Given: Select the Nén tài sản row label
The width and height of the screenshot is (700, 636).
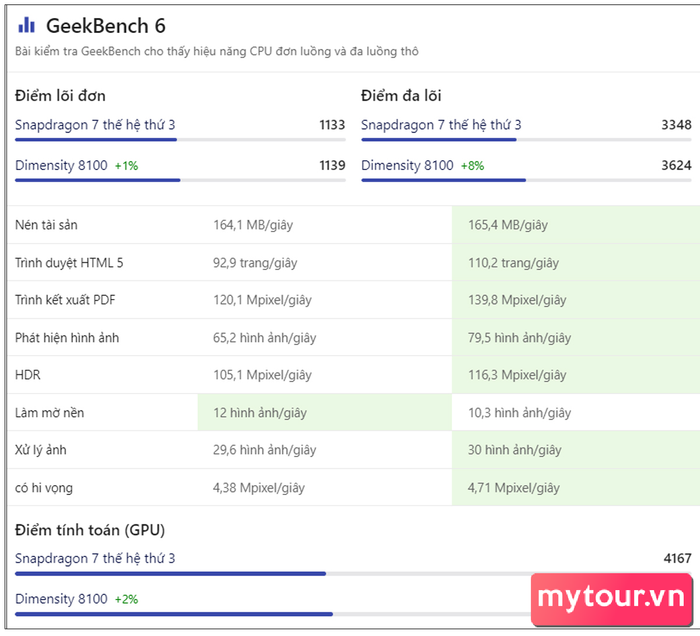Looking at the screenshot, I should pyautogui.click(x=46, y=224).
